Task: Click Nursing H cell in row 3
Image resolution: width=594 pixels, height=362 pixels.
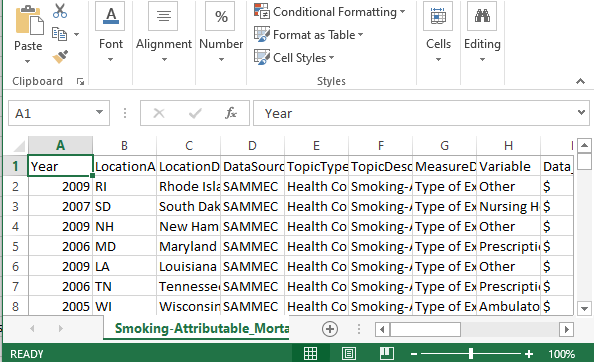Action: click(508, 206)
